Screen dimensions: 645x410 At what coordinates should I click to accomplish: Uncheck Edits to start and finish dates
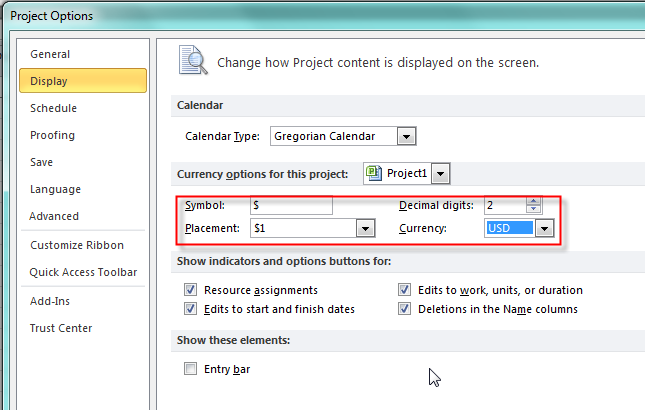[191, 309]
